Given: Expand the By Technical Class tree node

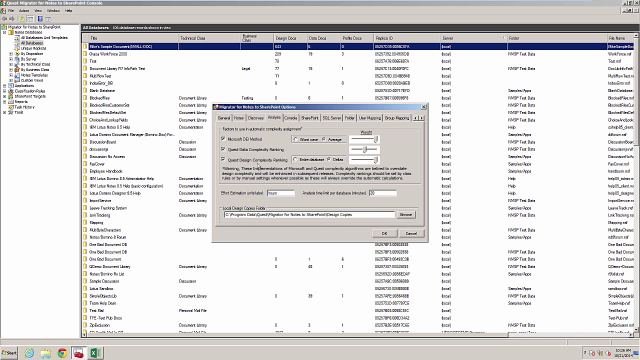Looking at the screenshot, I should pos(11,64).
